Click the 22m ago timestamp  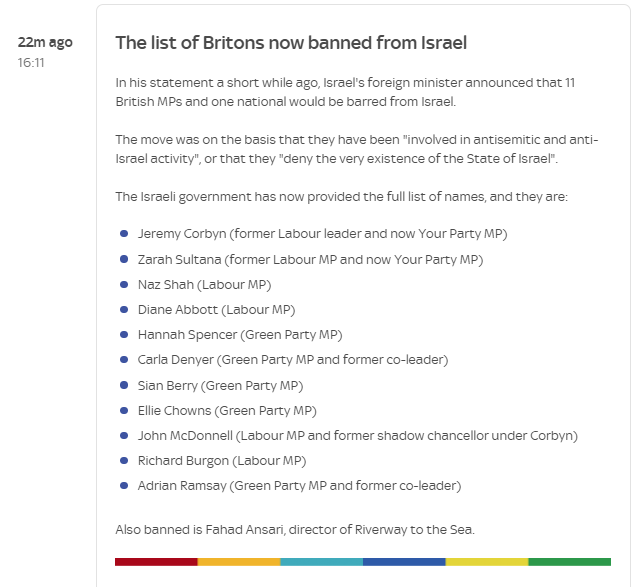point(45,42)
